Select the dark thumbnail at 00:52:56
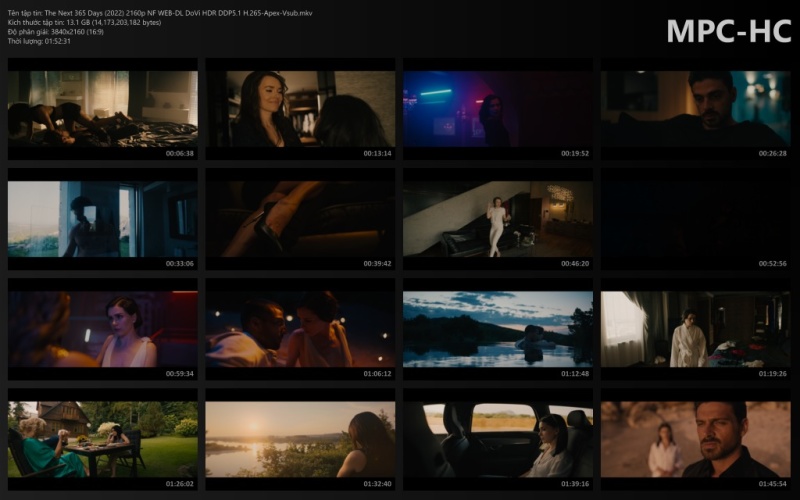Screen dimensions: 800x500 (696, 219)
